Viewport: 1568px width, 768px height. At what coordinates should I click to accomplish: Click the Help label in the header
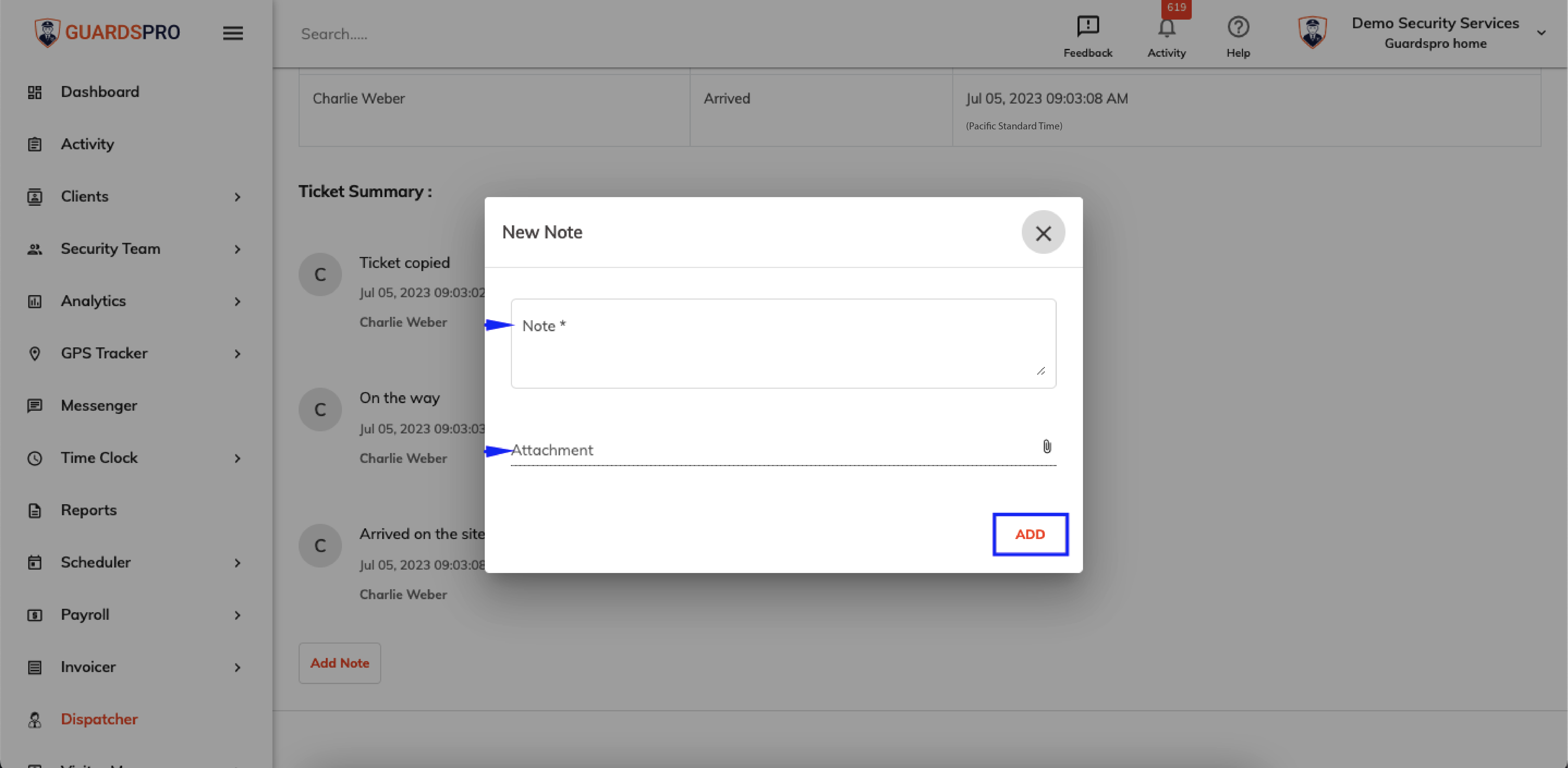click(1238, 53)
